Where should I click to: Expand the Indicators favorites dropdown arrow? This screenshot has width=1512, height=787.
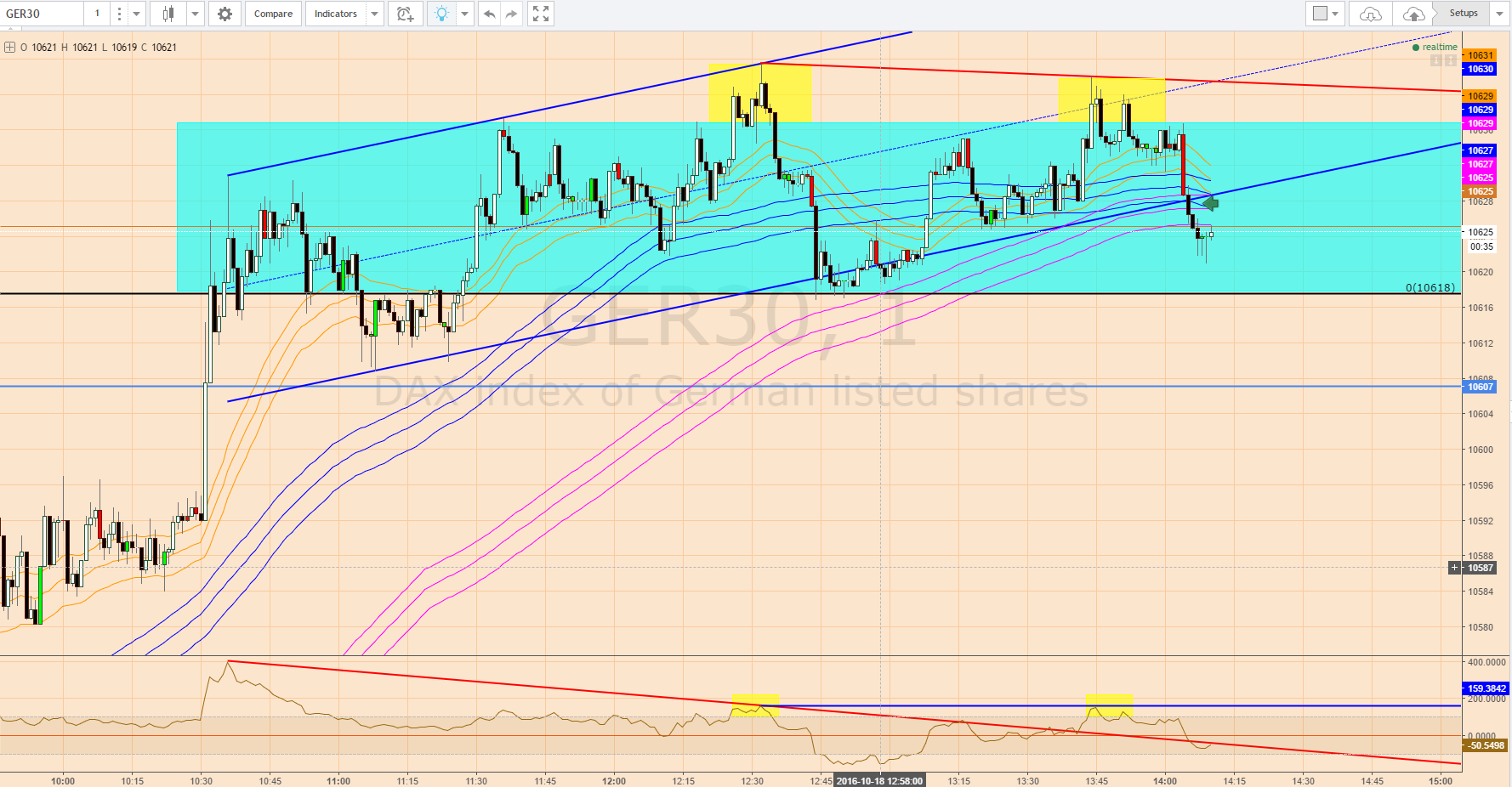(x=375, y=14)
